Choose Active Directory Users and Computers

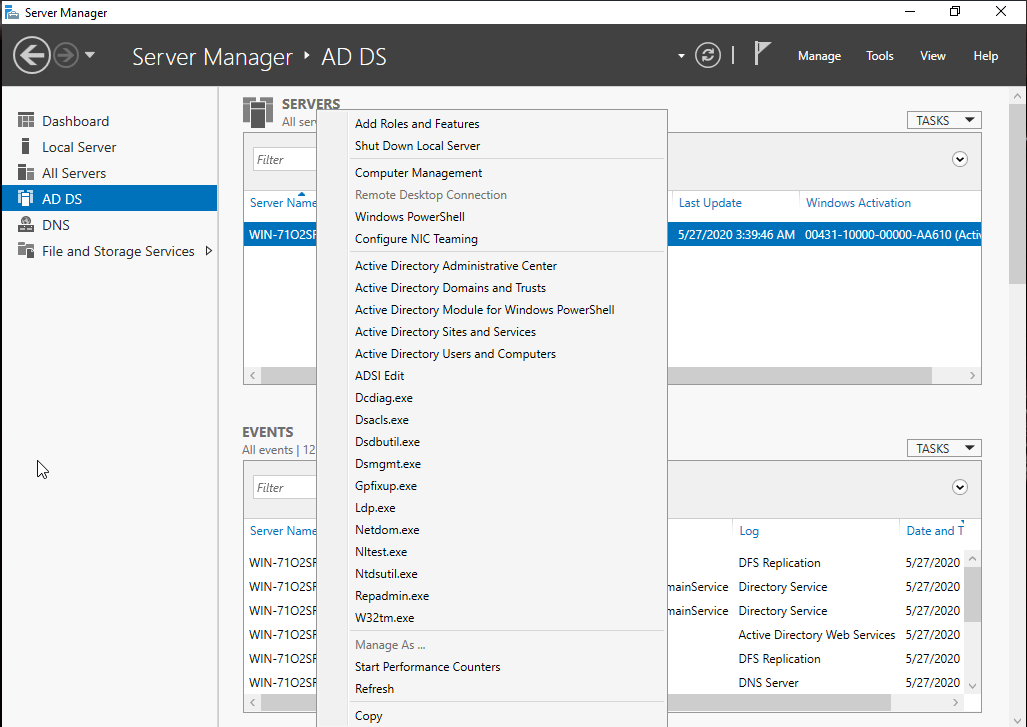pos(455,354)
